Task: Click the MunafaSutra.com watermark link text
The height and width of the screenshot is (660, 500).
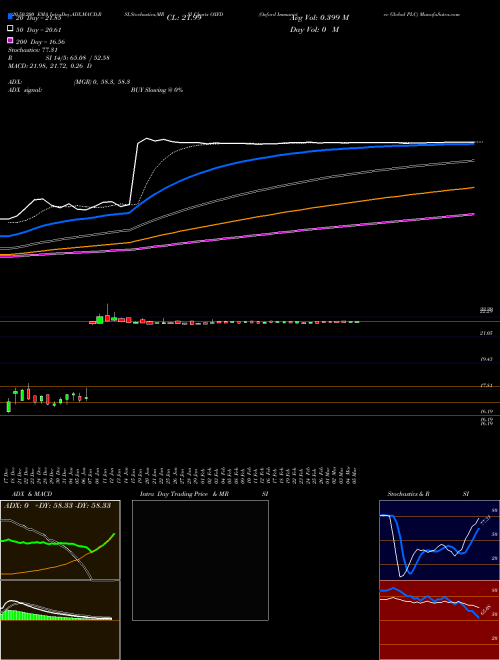Action: coord(439,14)
